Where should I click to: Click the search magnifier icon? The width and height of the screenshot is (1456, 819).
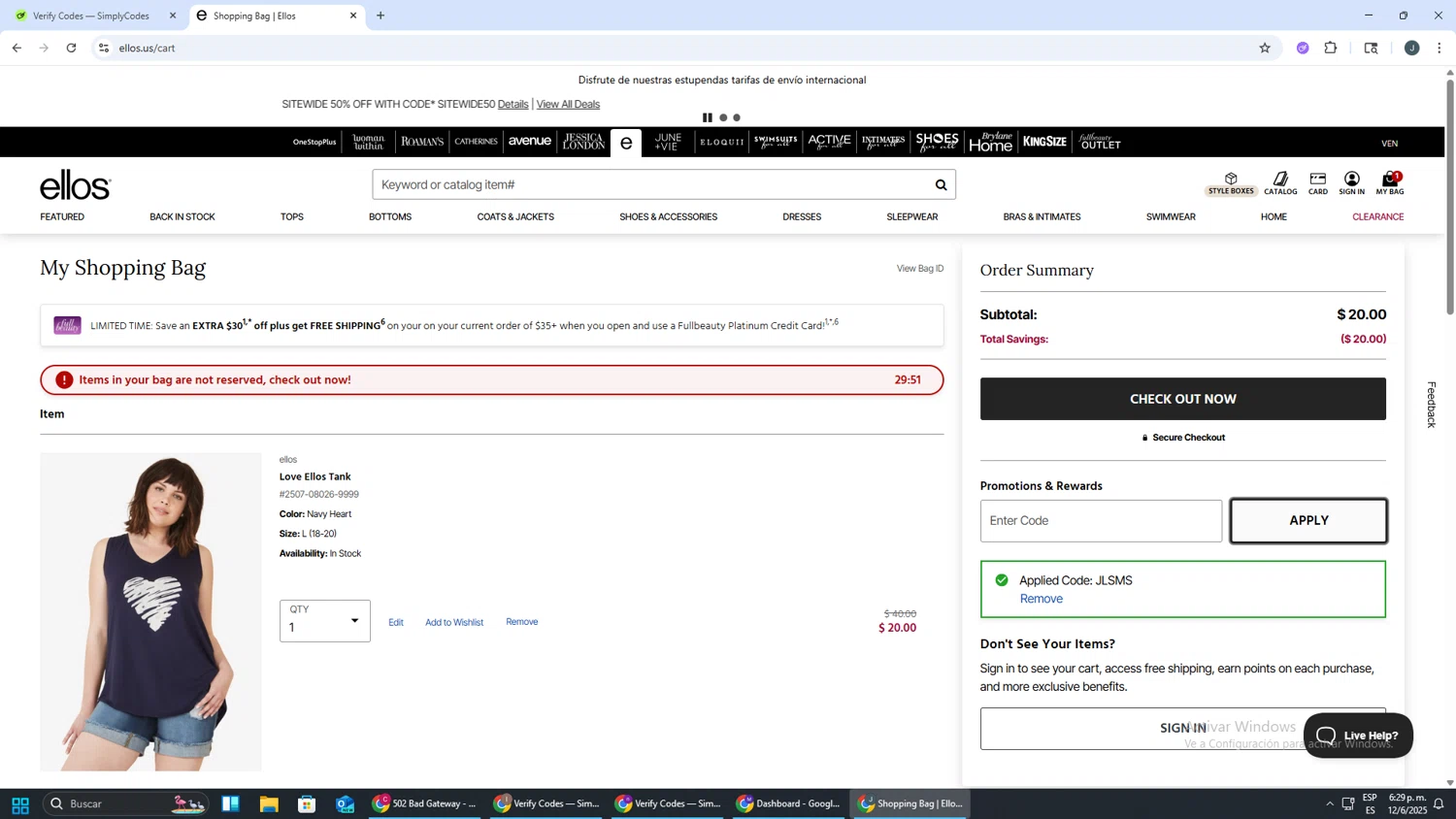click(x=940, y=184)
